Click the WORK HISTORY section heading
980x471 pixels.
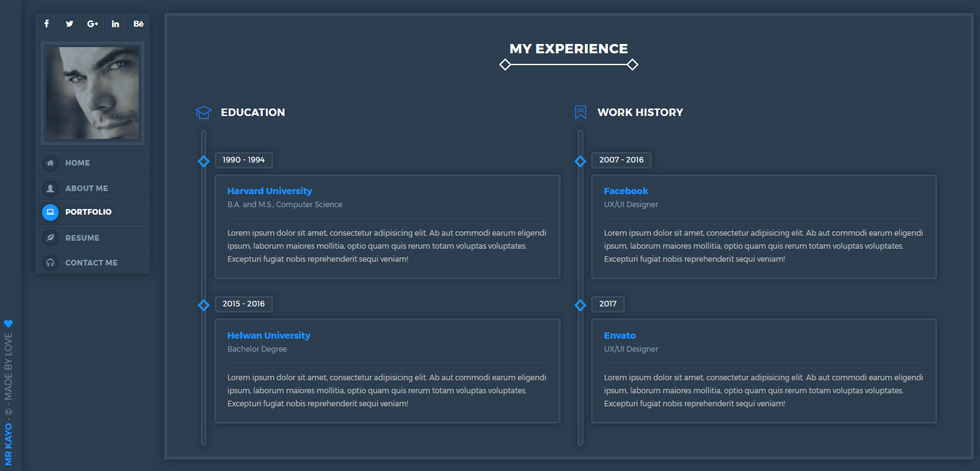(x=640, y=112)
